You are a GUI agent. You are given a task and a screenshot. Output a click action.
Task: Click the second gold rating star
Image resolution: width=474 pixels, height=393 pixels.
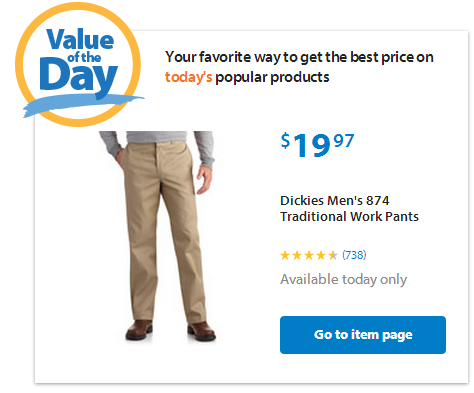[x=297, y=255]
